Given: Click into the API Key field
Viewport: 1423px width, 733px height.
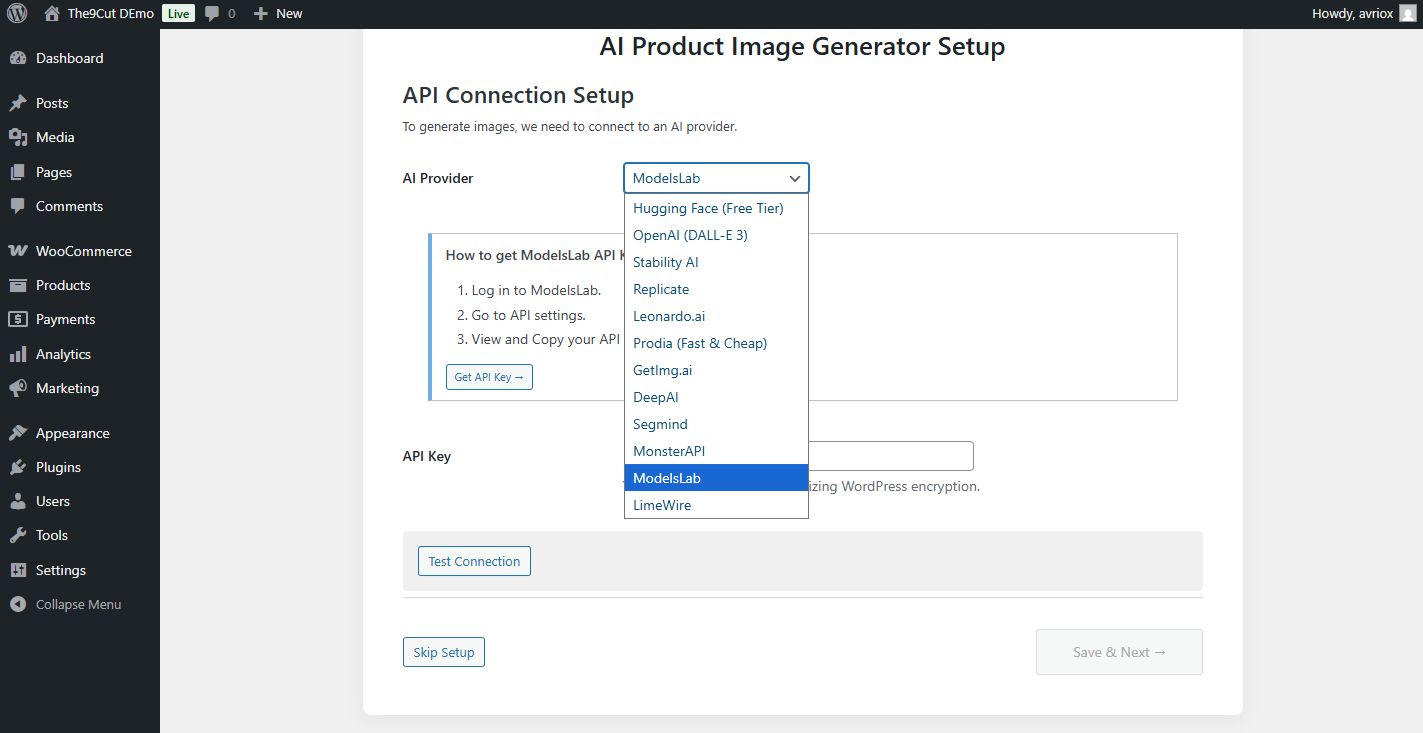Looking at the screenshot, I should [x=890, y=456].
